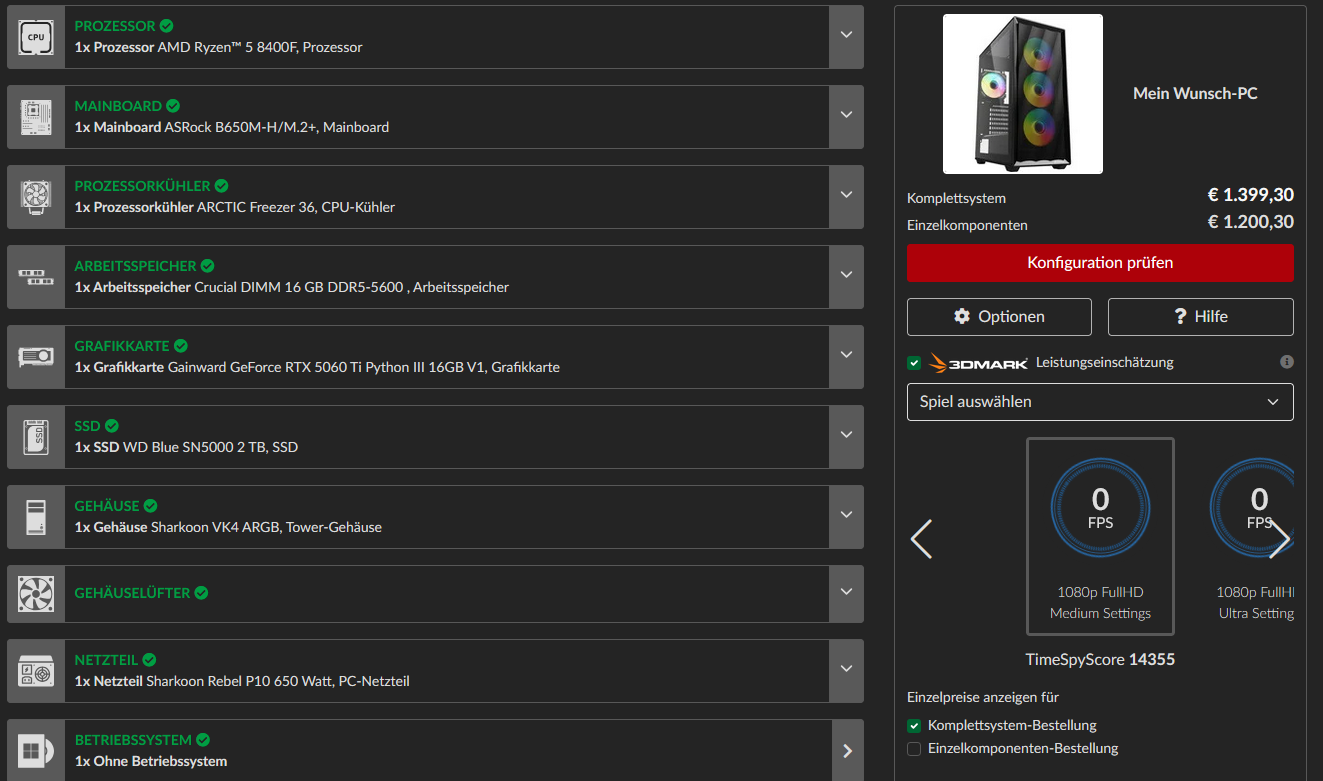Expand the Gehäuselüfter row chevron
1323x781 pixels.
coord(846,594)
